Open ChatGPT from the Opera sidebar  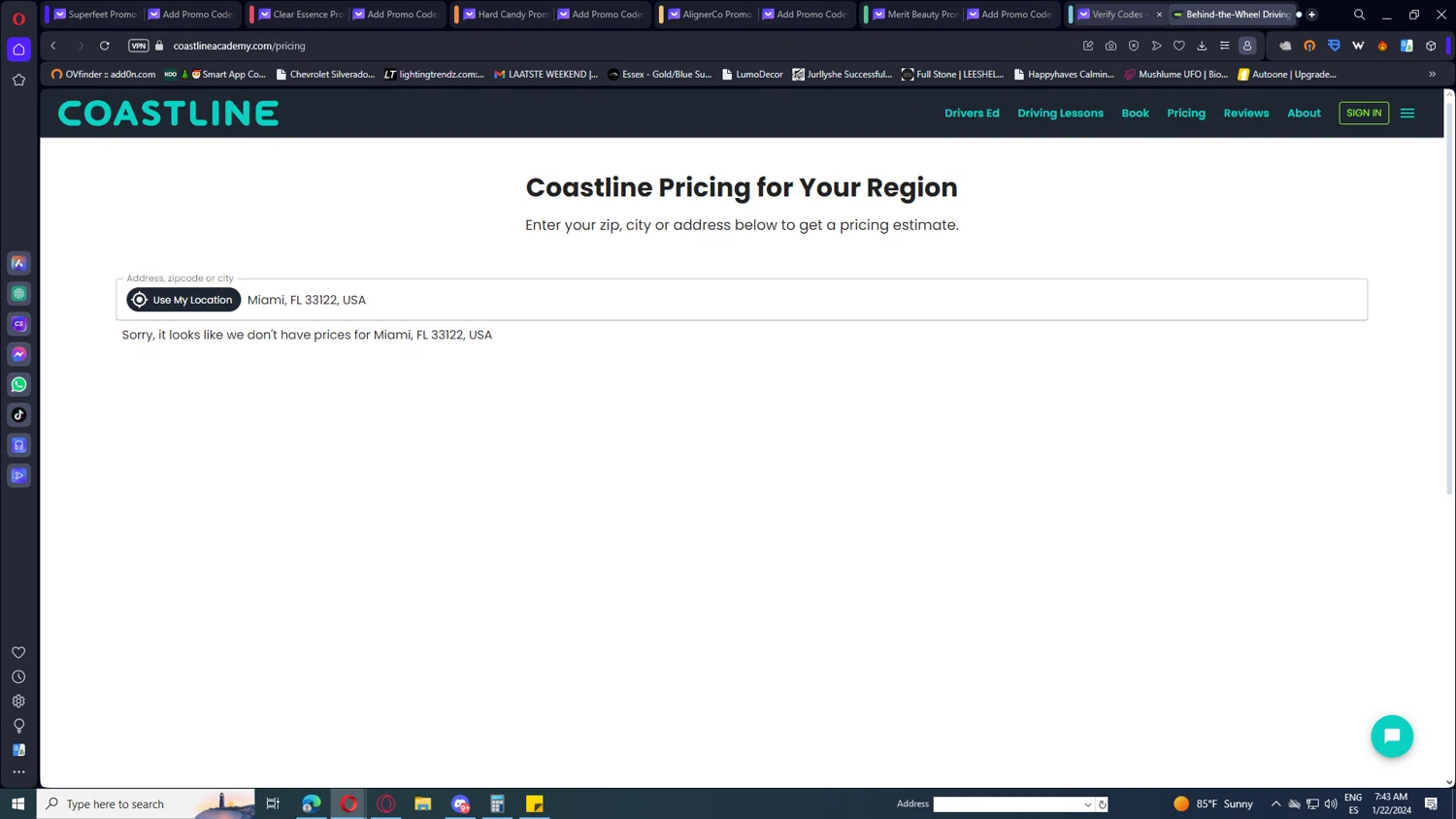(x=18, y=293)
